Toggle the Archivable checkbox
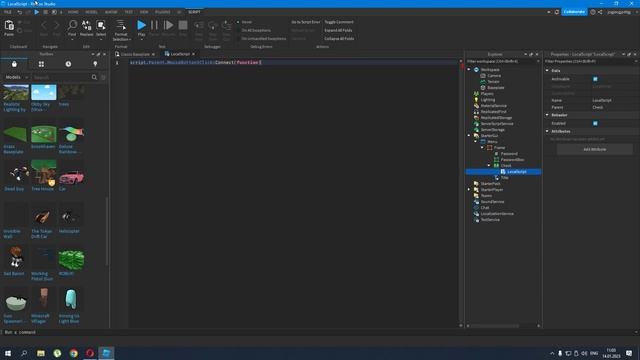The image size is (640, 360). [x=595, y=79]
